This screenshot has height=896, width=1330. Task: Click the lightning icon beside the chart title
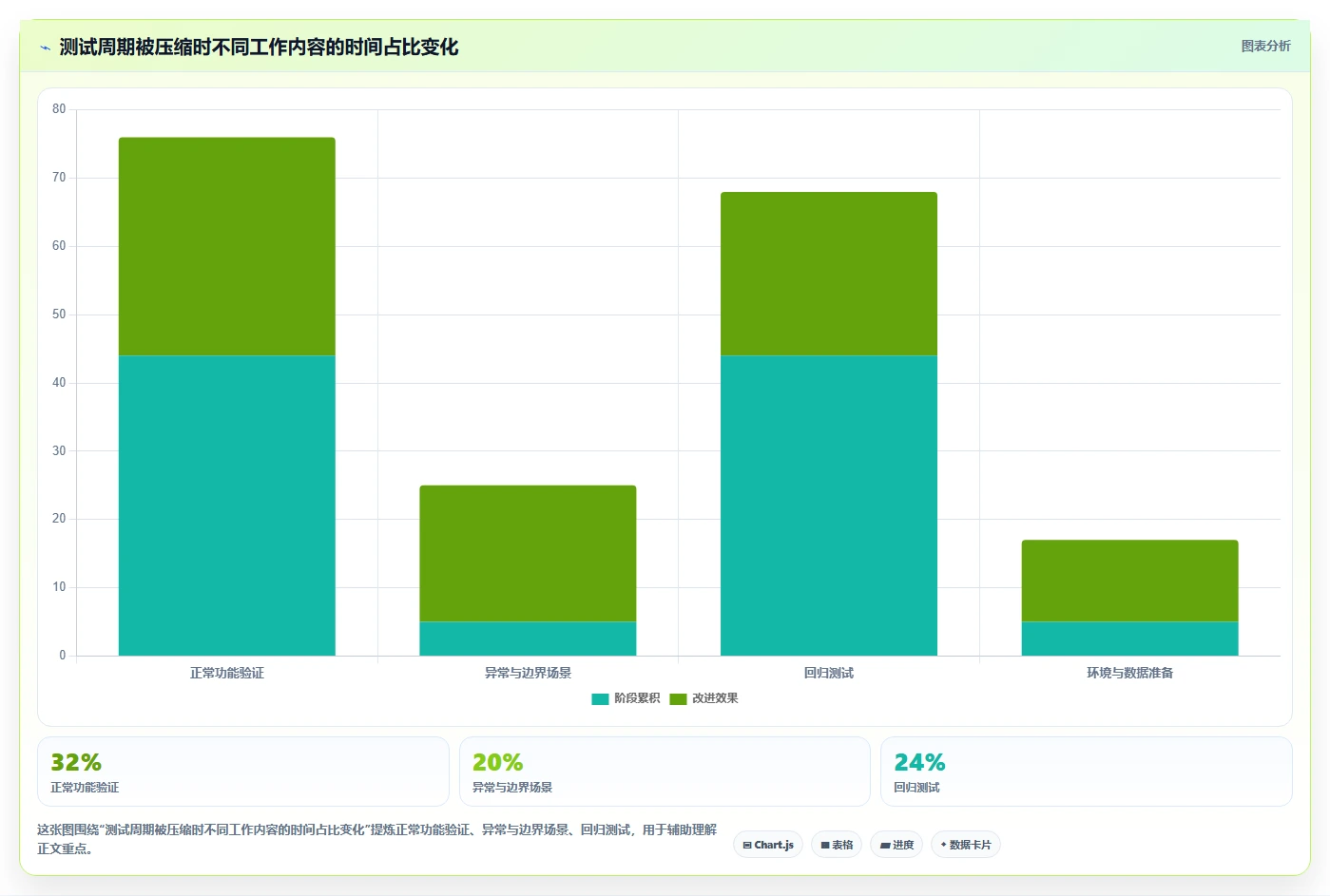(x=45, y=48)
